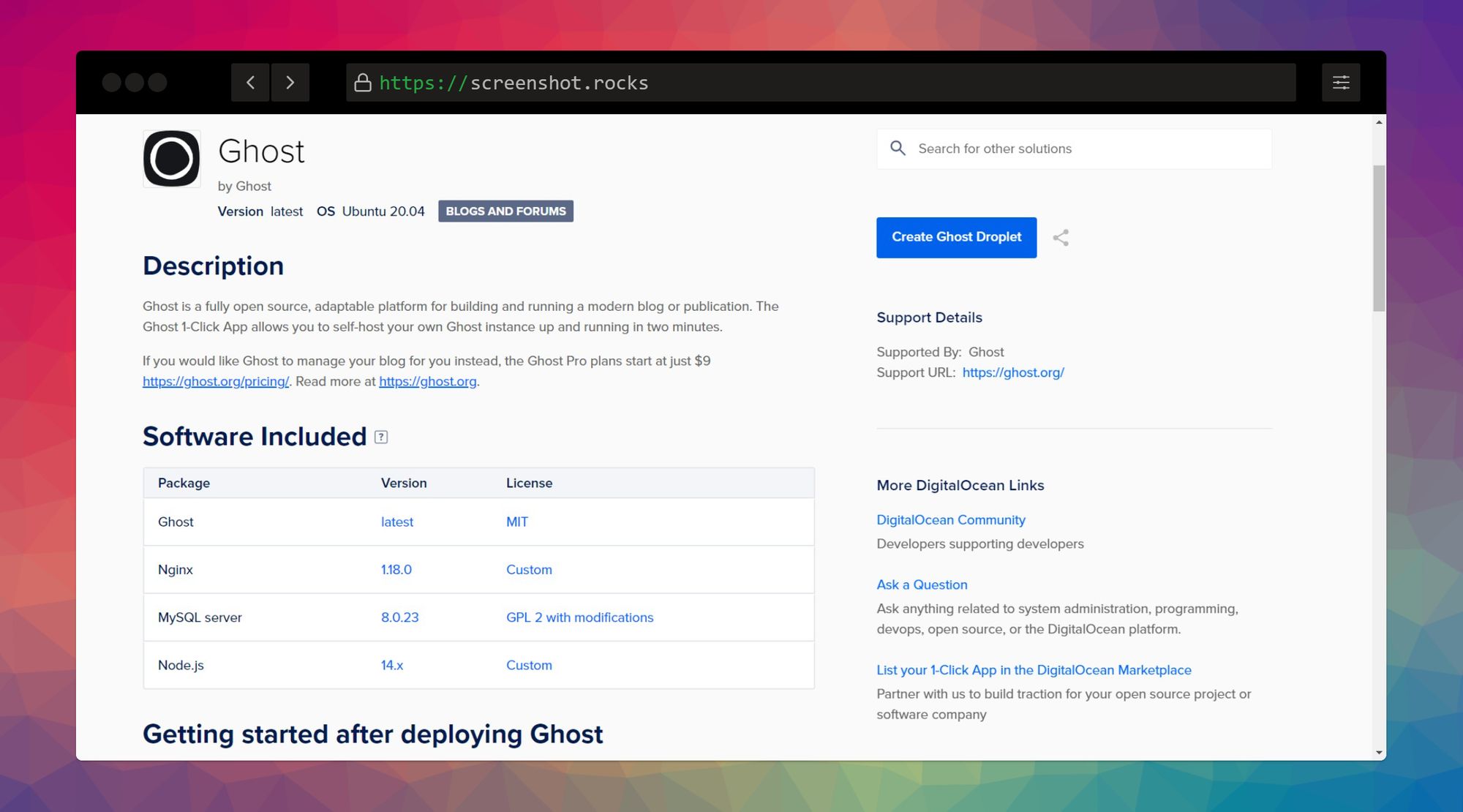Focus the Search for other solutions field
This screenshot has height=812, width=1463.
(1074, 149)
